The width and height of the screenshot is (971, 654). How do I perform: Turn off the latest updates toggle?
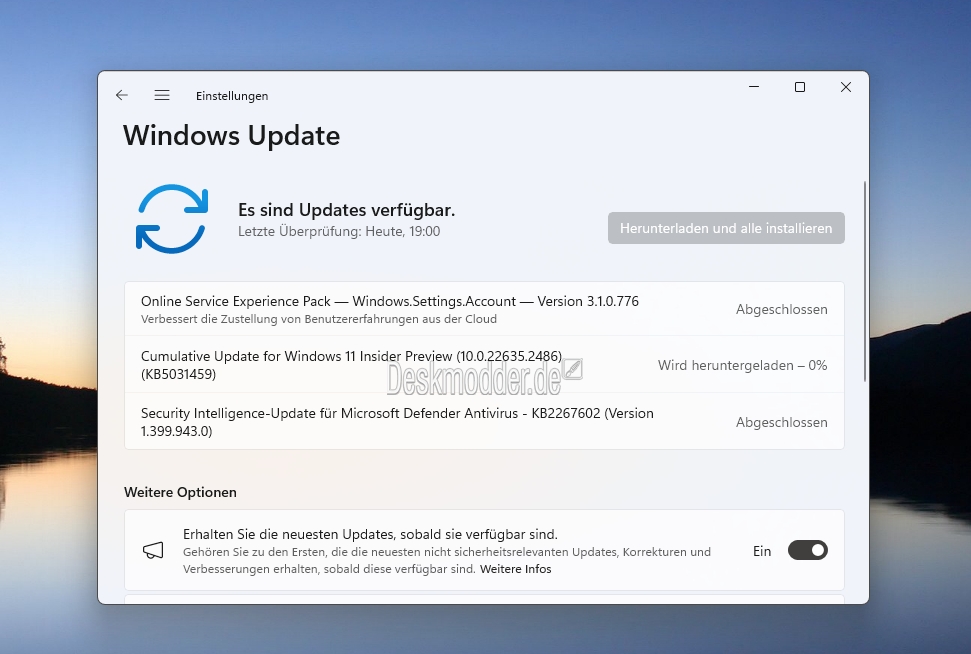808,550
